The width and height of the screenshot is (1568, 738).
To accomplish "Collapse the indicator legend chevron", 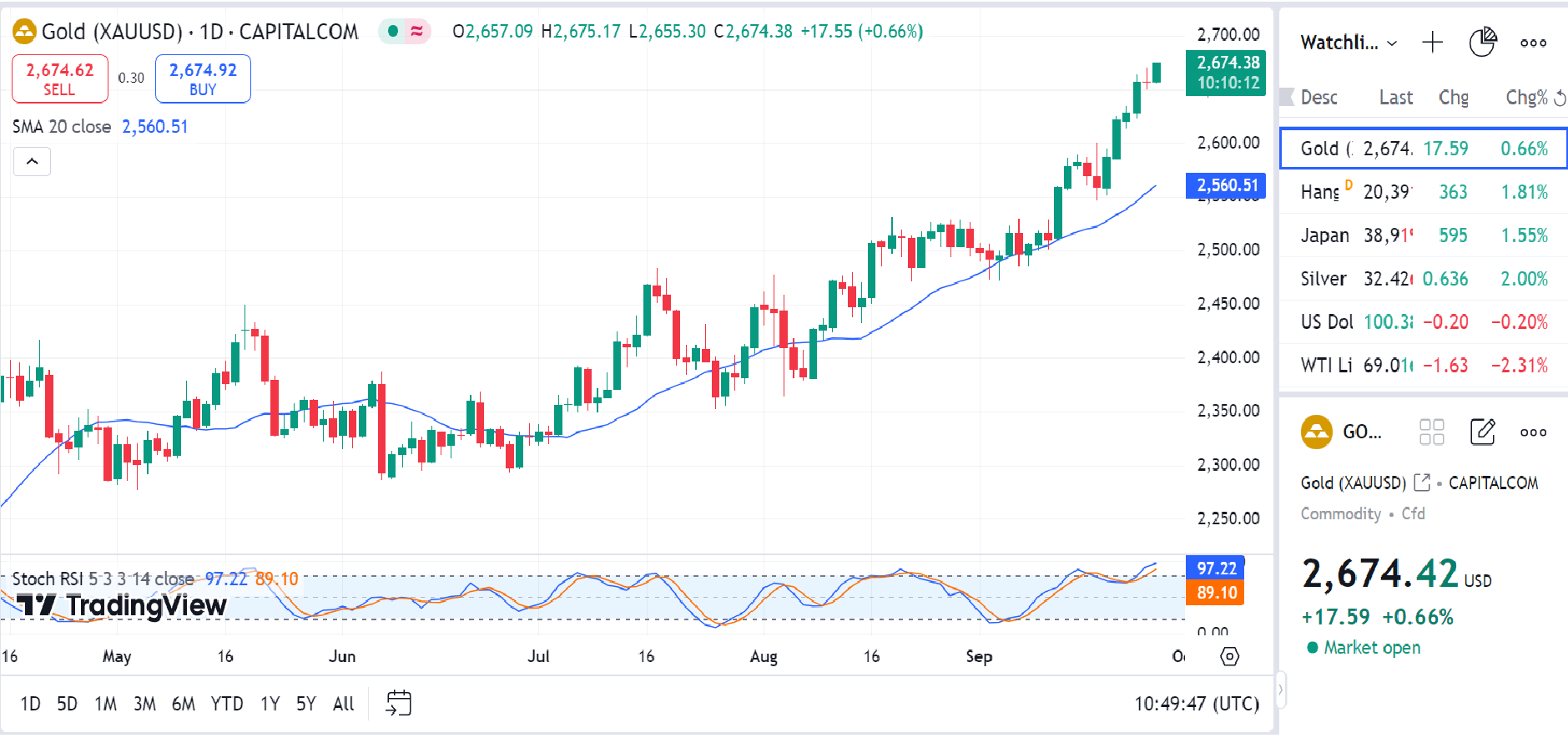I will [32, 162].
